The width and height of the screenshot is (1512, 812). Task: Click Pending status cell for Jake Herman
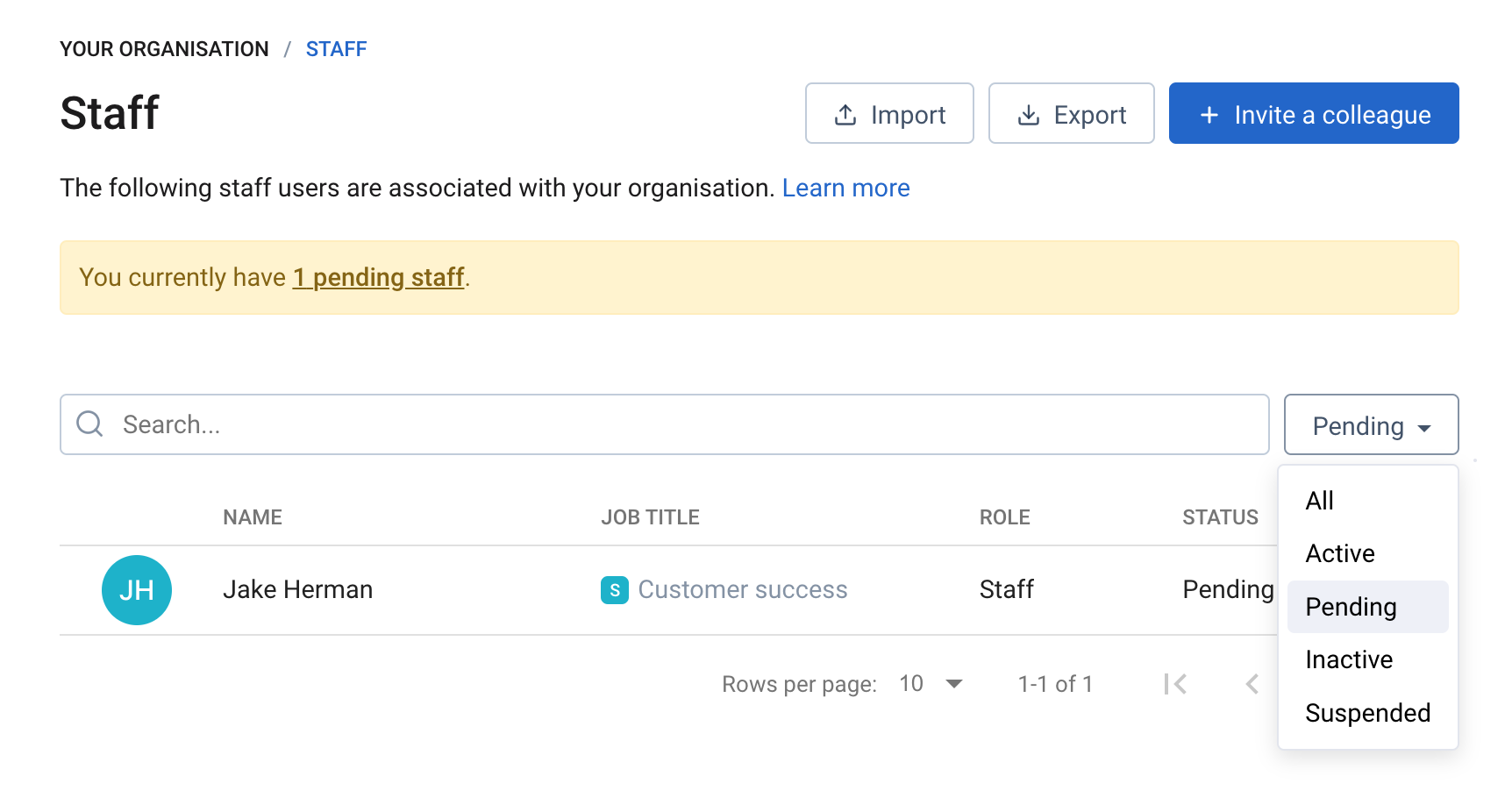point(1228,589)
